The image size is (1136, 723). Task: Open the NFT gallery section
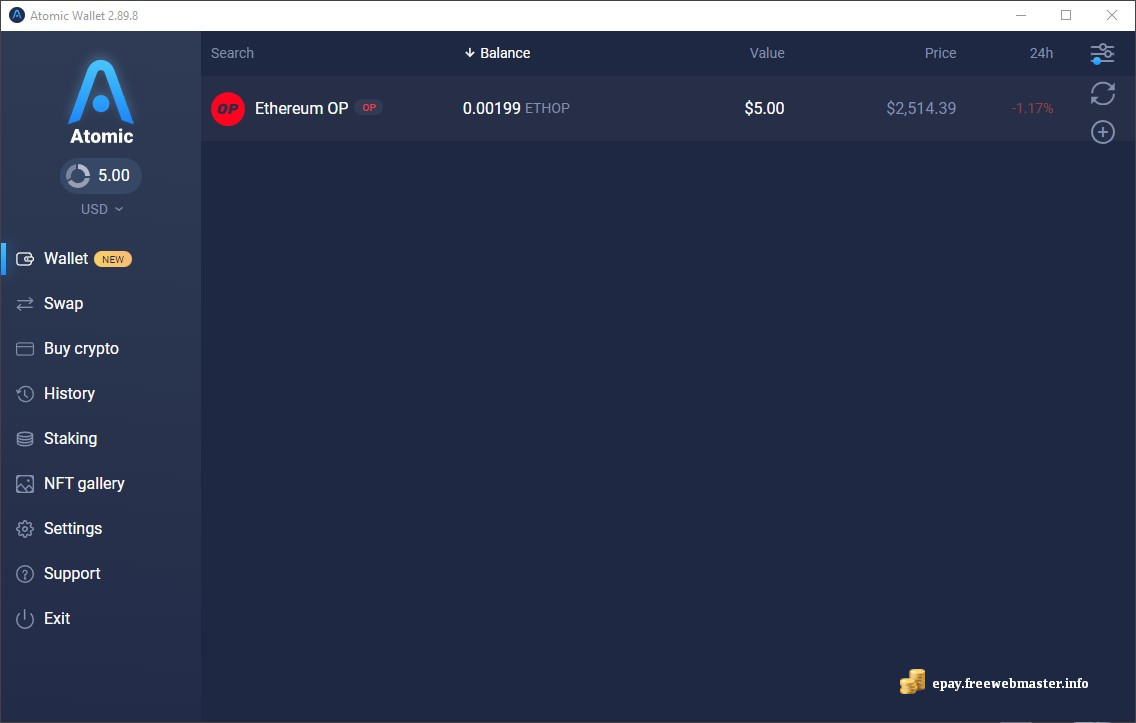pos(84,483)
